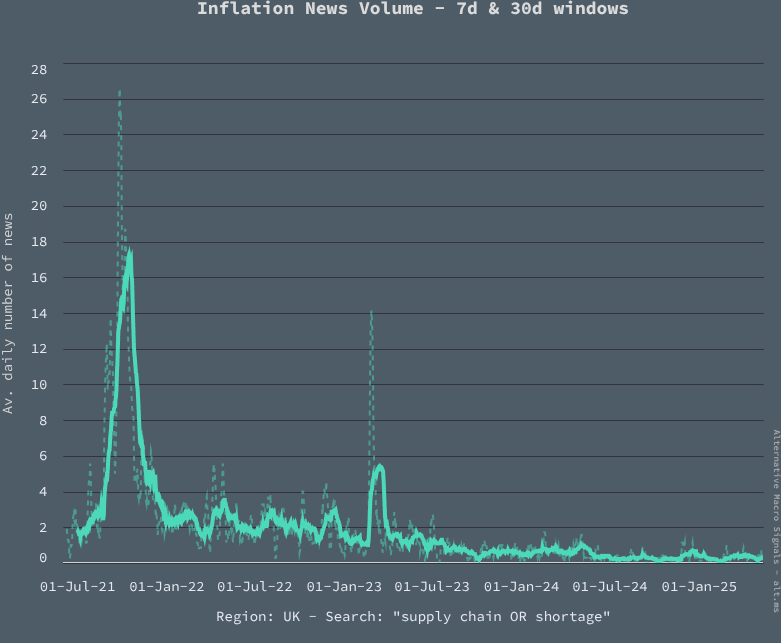Click the tallest dashed 7d spike near 26

120,95
